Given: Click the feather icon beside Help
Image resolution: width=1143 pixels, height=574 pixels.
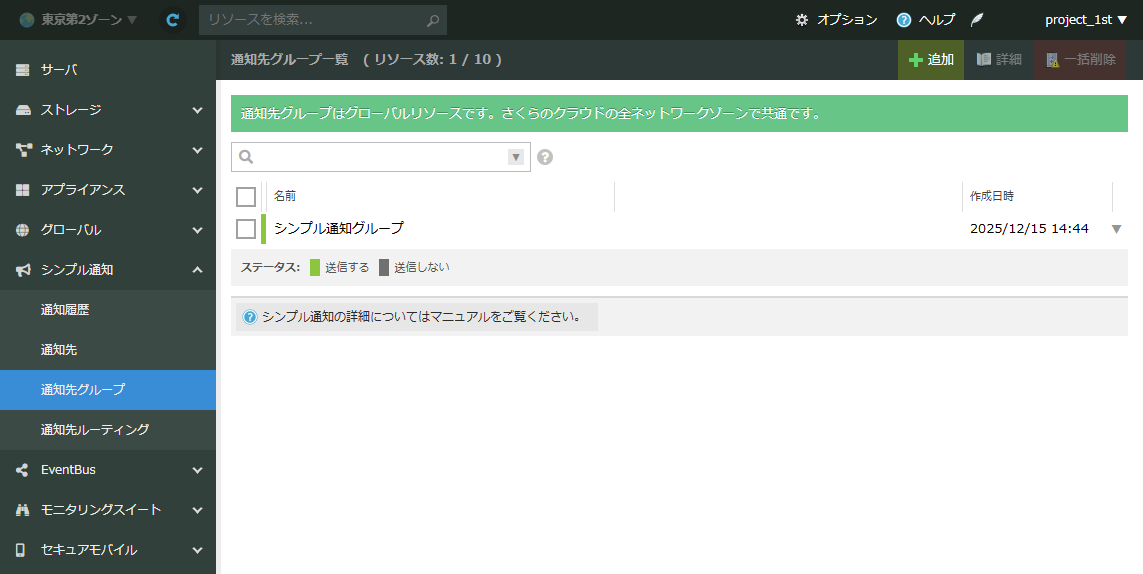Looking at the screenshot, I should pos(977,20).
